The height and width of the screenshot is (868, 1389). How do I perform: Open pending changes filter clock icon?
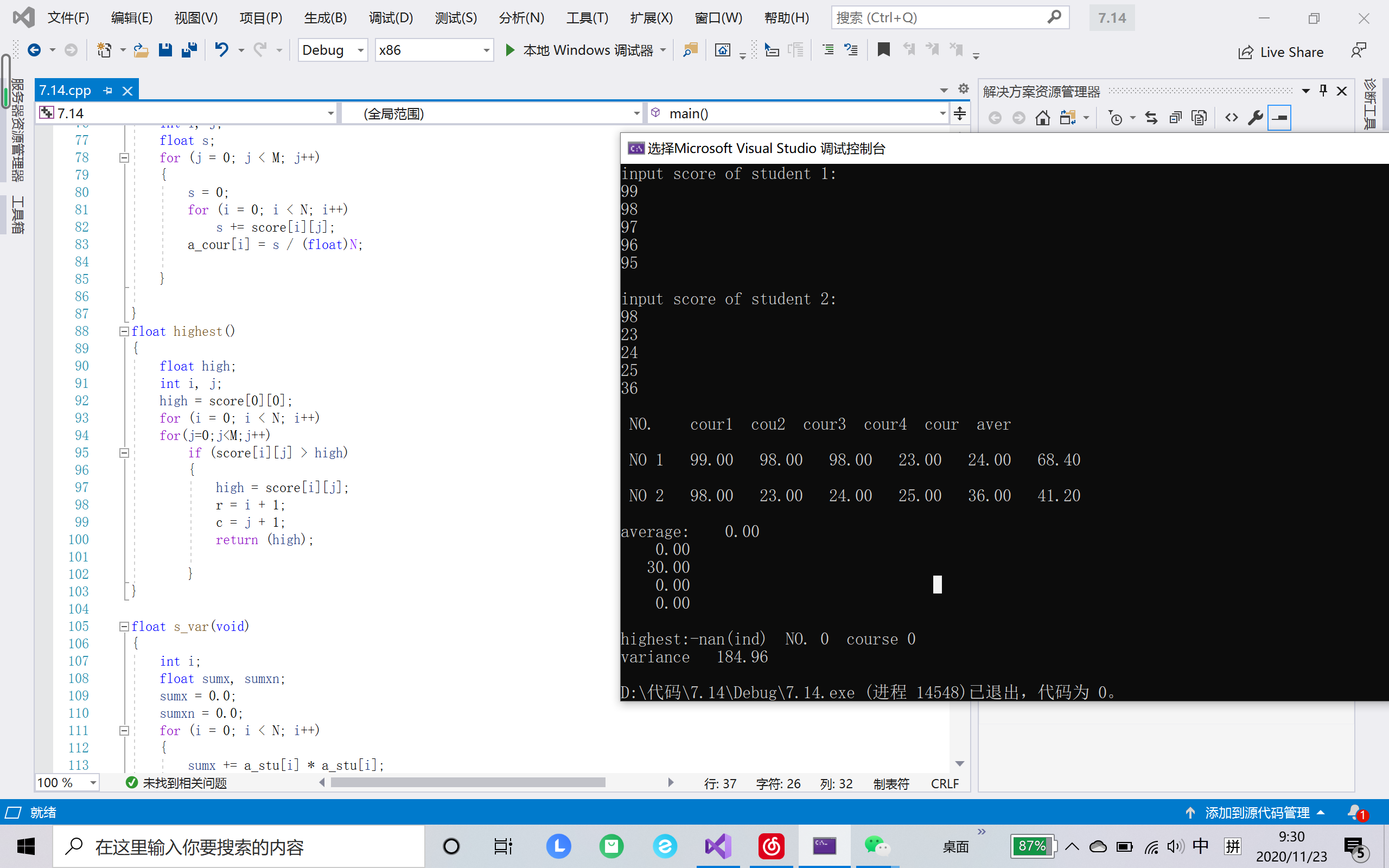coord(1115,118)
